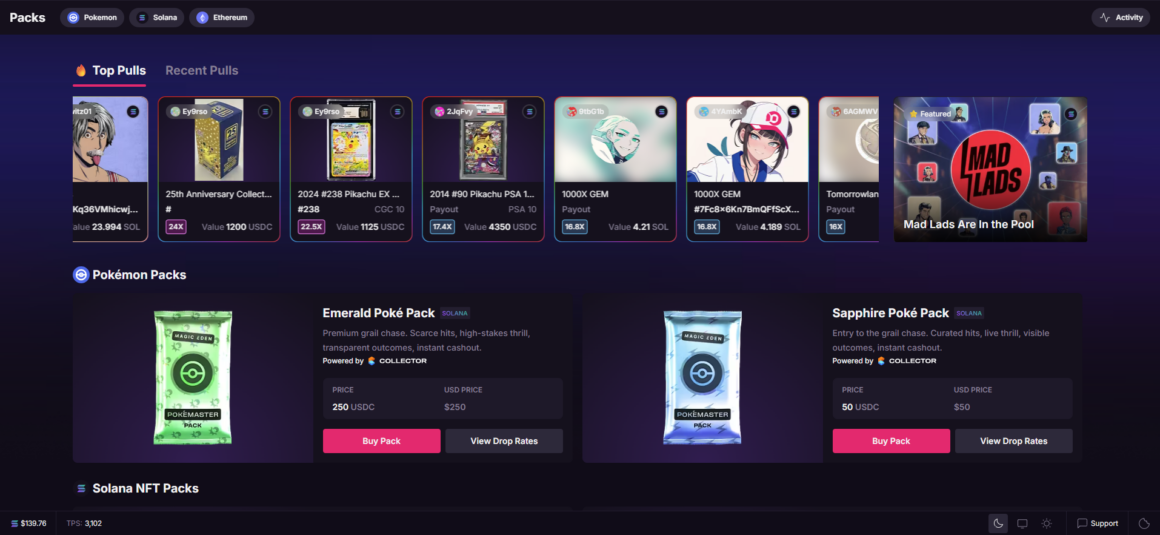Open the Mad Lads featured banner
1160x535 pixels.
991,169
